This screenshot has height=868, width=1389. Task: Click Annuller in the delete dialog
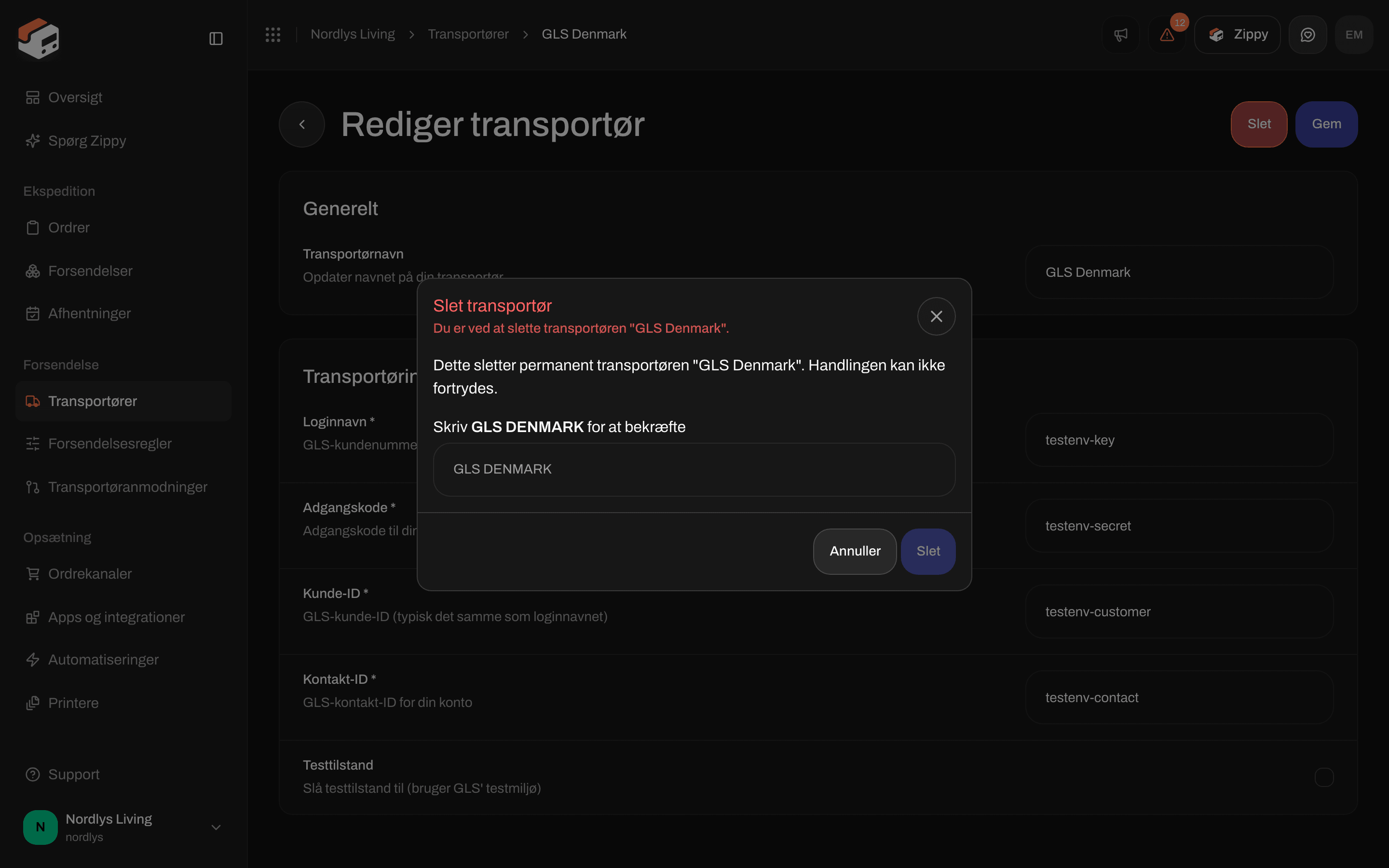pos(855,551)
